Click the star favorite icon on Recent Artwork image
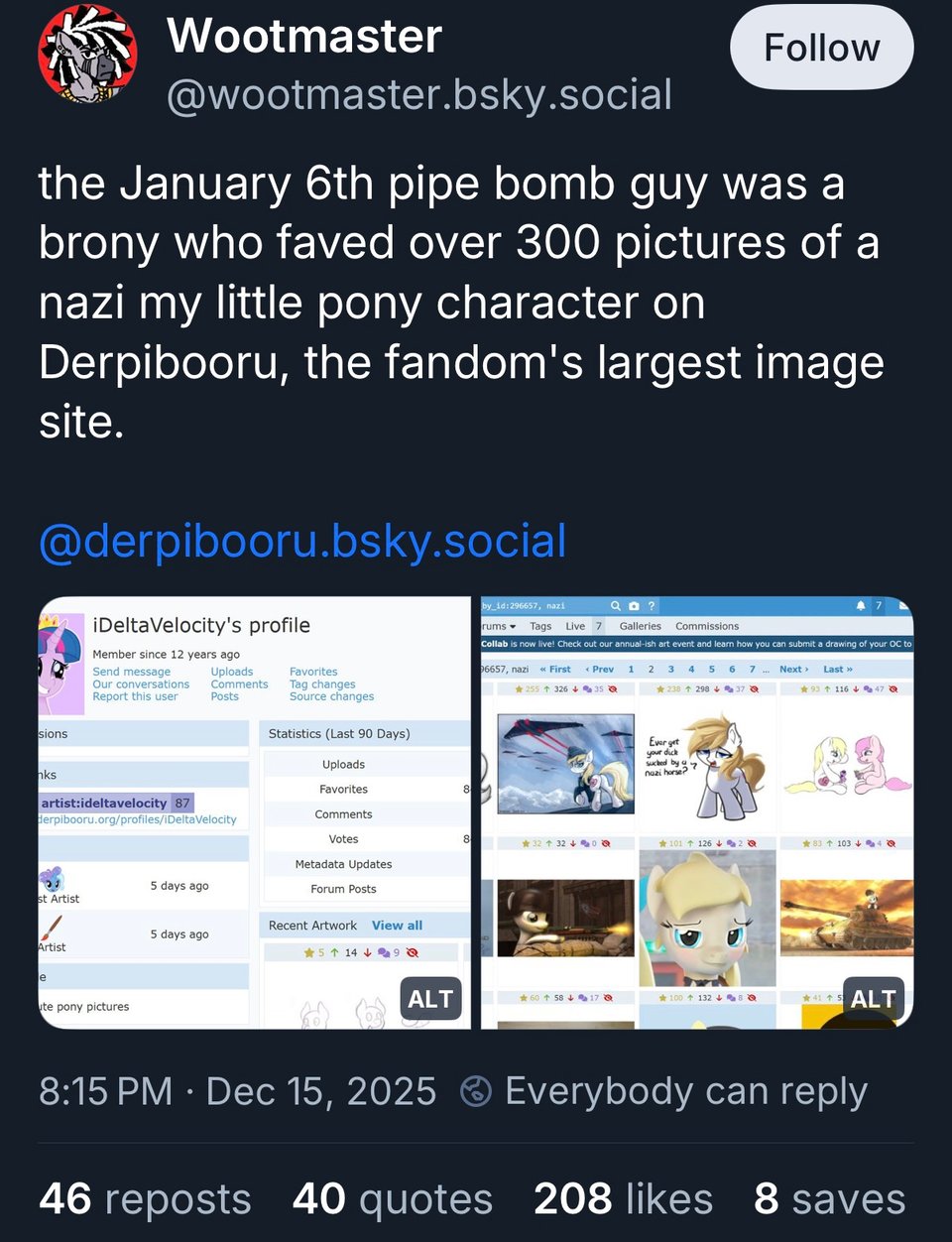Screen dimensions: 952x1242 click(308, 952)
